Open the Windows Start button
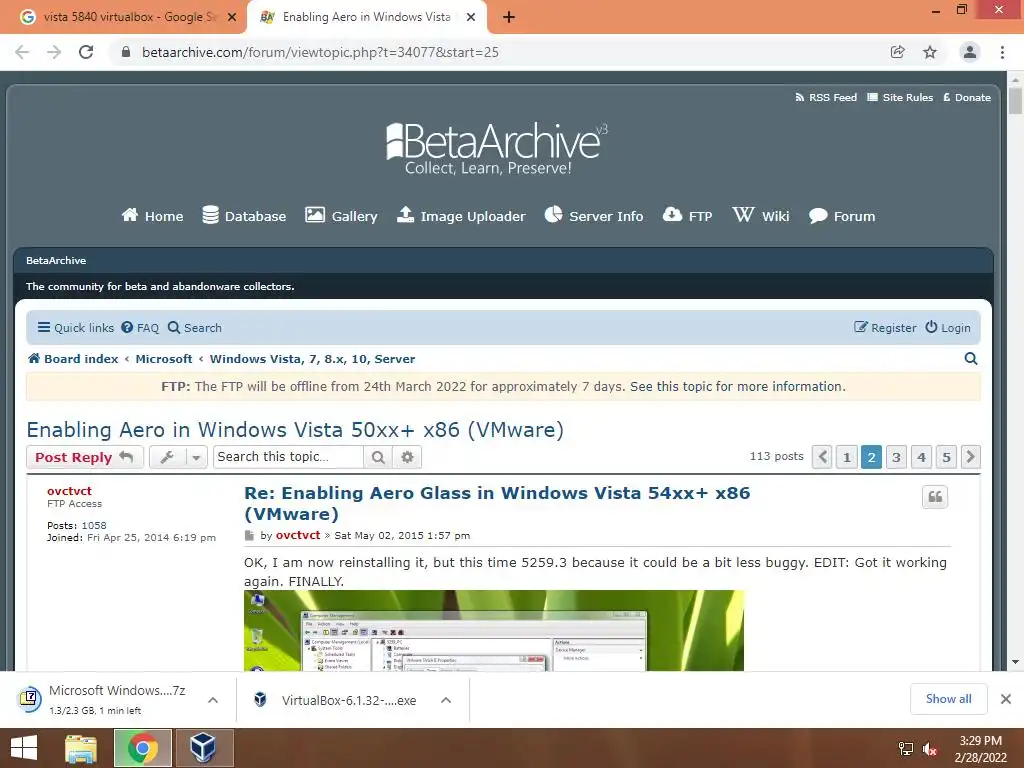Screen dimensions: 1024x768 coord(24,748)
